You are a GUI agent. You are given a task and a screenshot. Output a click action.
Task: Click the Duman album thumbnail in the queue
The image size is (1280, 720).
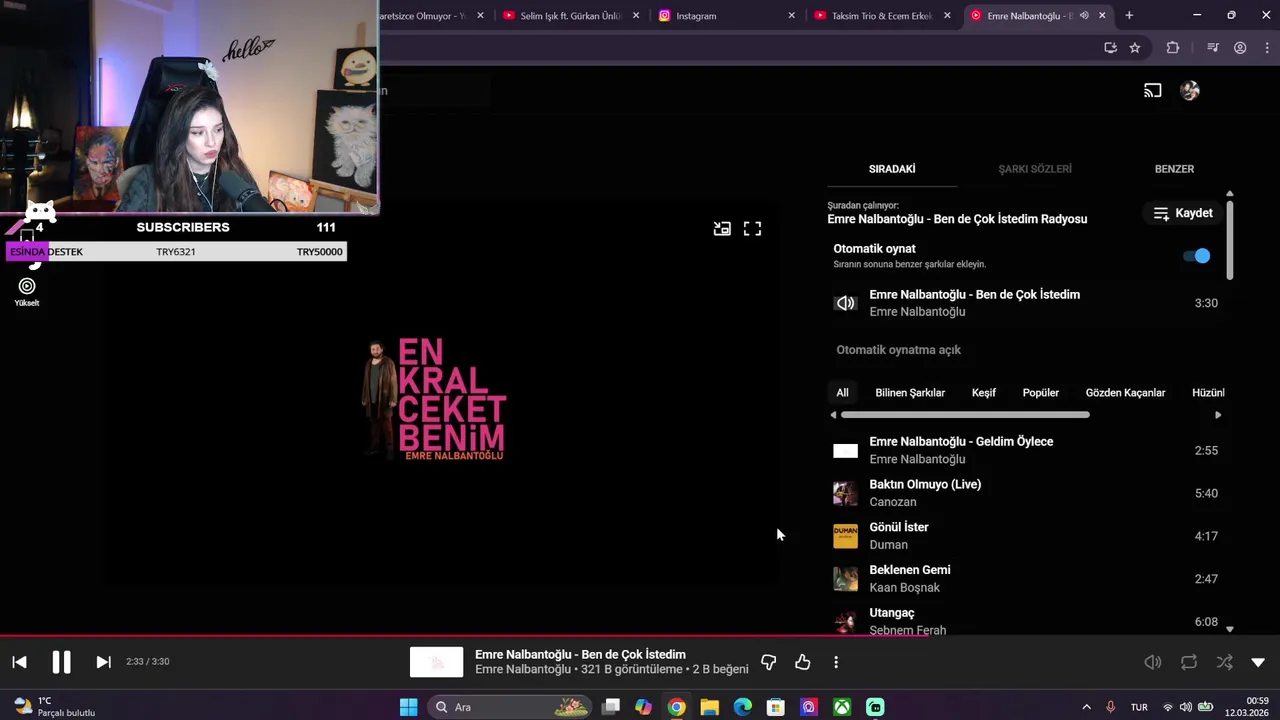845,536
